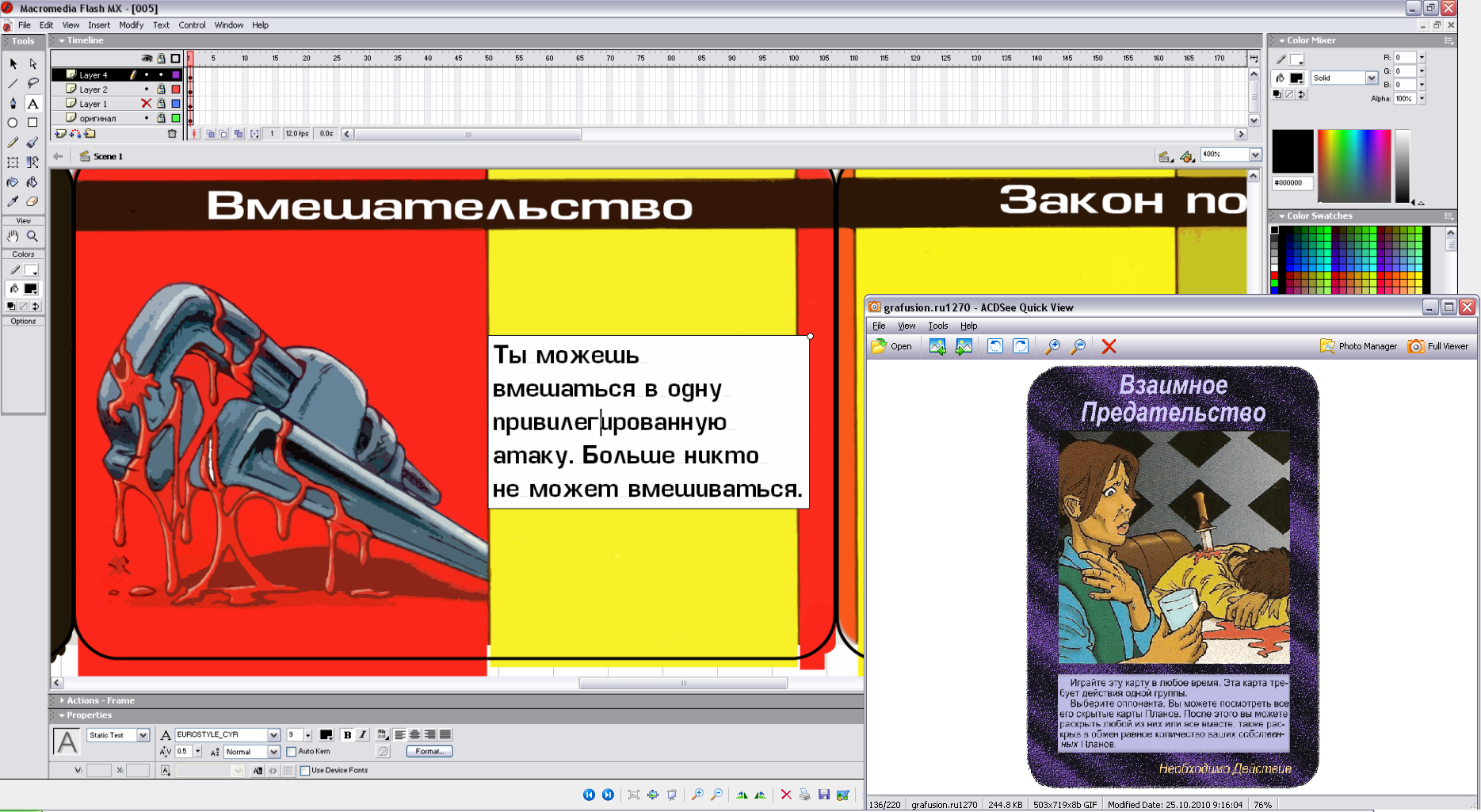Insert a layer folder
The width and height of the screenshot is (1481, 812).
[90, 134]
